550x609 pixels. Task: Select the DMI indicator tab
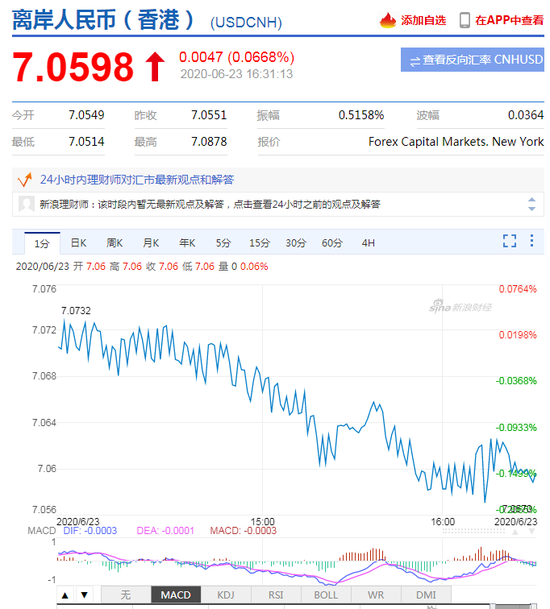[x=426, y=595]
